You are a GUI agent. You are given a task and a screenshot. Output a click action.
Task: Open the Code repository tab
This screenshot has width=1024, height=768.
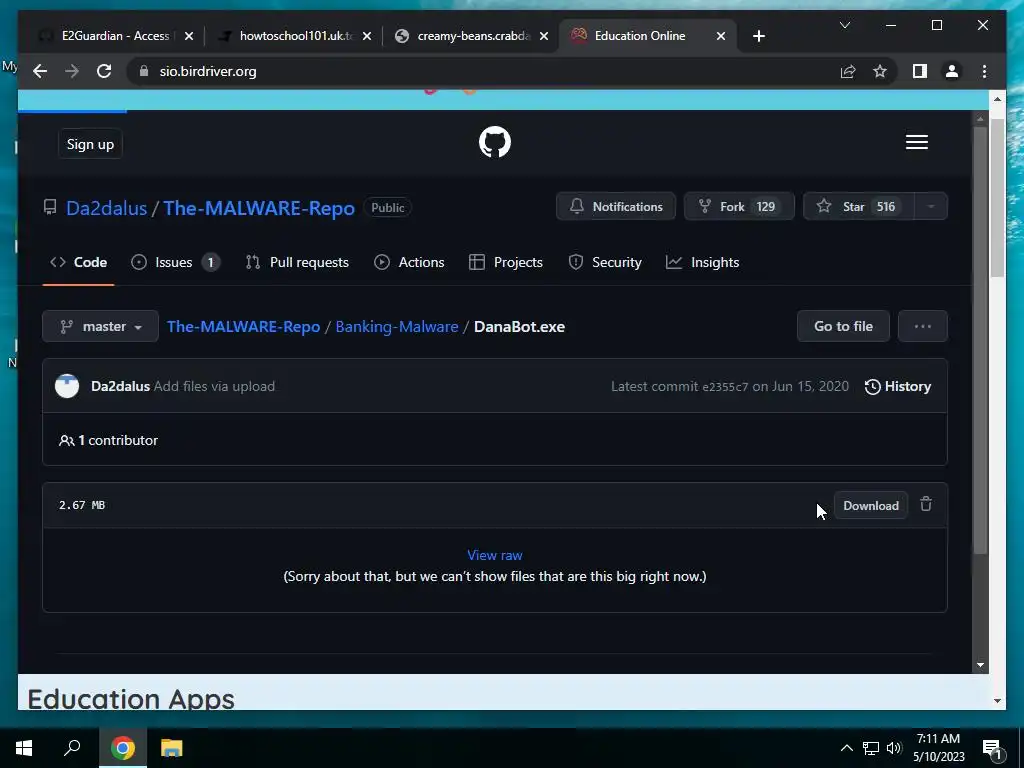click(78, 262)
